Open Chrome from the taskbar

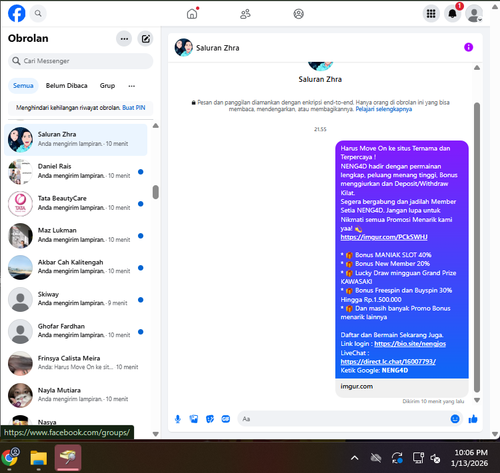pos(10,457)
